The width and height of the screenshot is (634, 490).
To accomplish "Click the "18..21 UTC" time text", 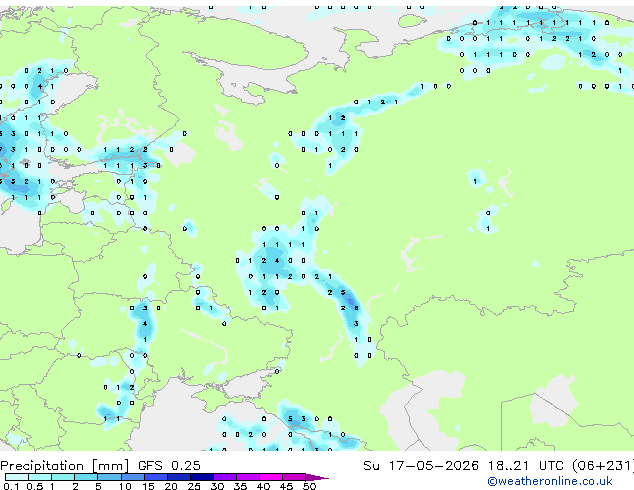I will point(525,465).
